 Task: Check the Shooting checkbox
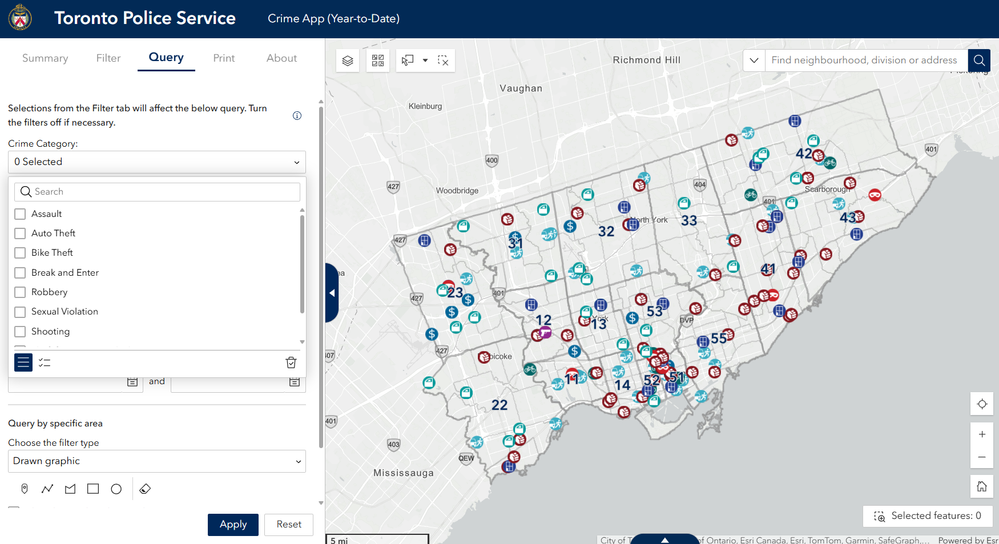[x=20, y=331]
